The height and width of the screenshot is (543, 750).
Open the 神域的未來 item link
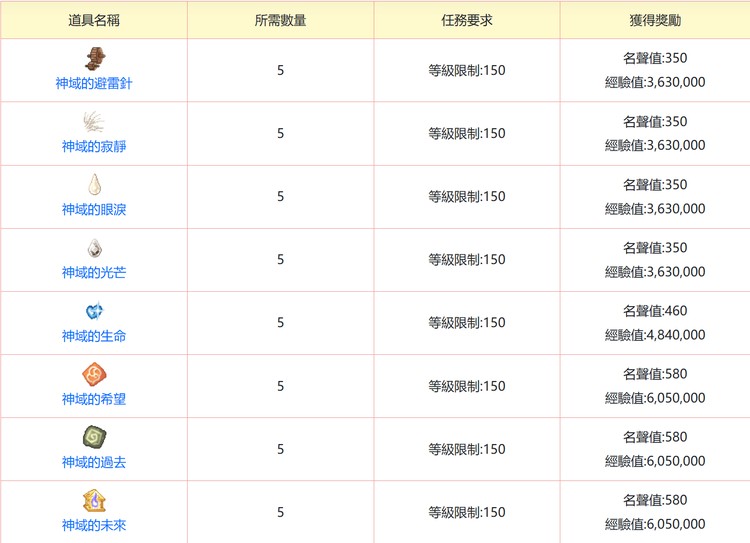94,525
